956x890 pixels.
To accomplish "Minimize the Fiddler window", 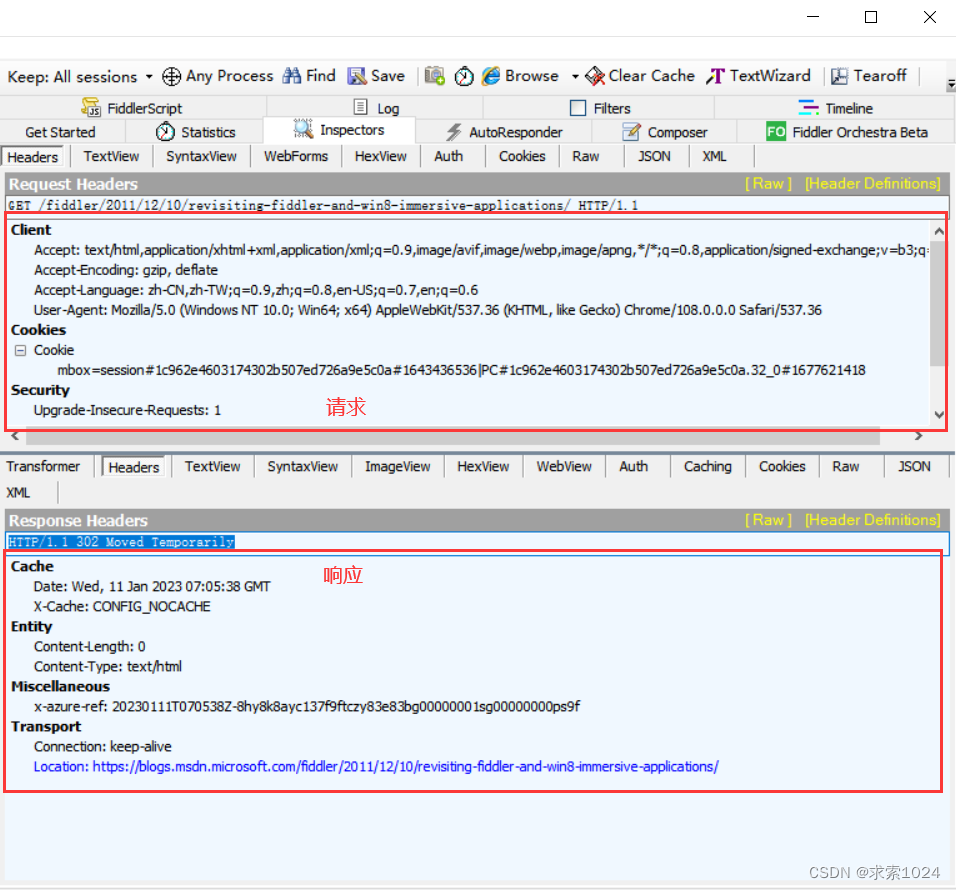I will tap(813, 17).
